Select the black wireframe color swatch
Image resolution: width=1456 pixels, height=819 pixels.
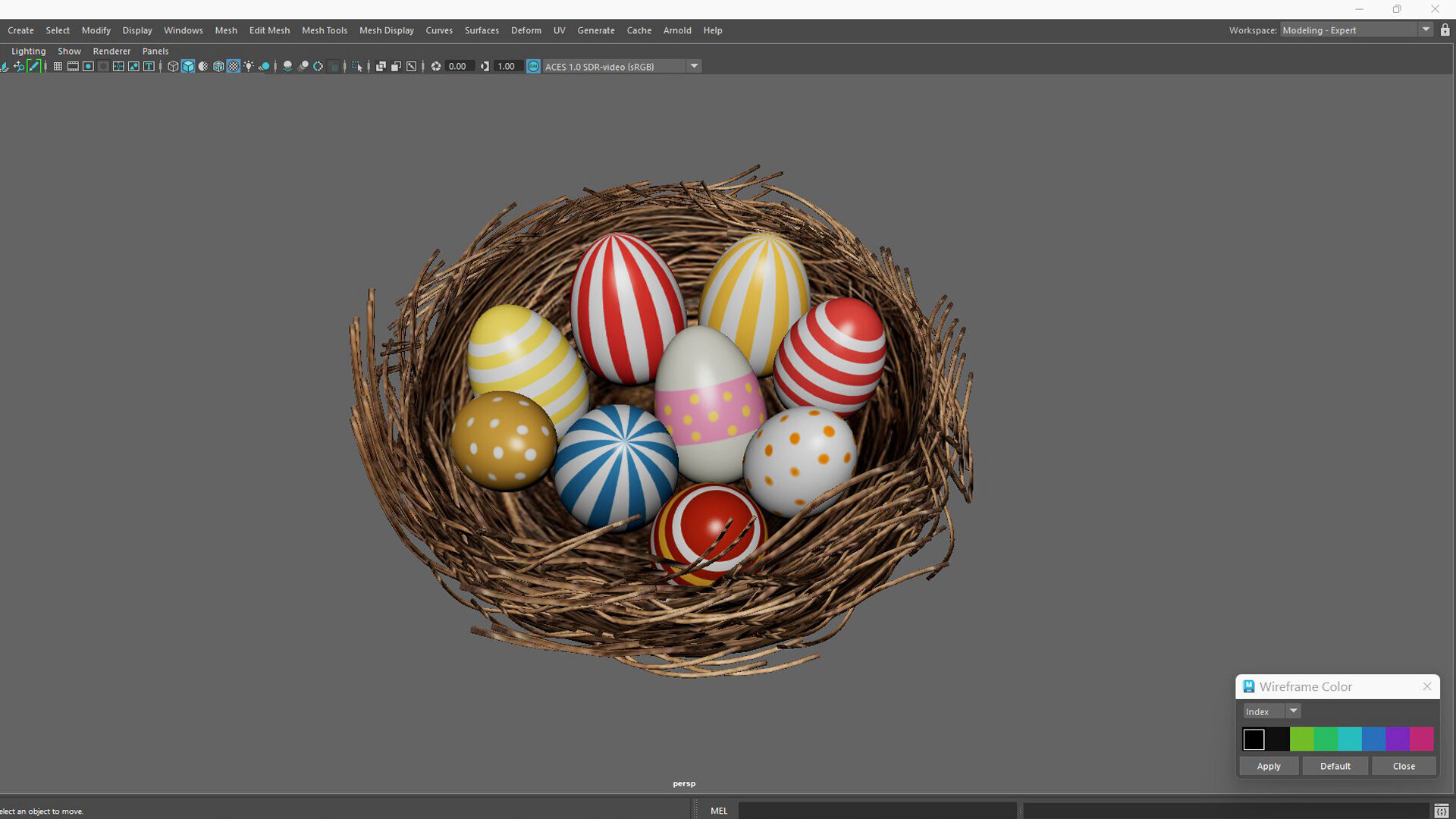(x=1254, y=739)
